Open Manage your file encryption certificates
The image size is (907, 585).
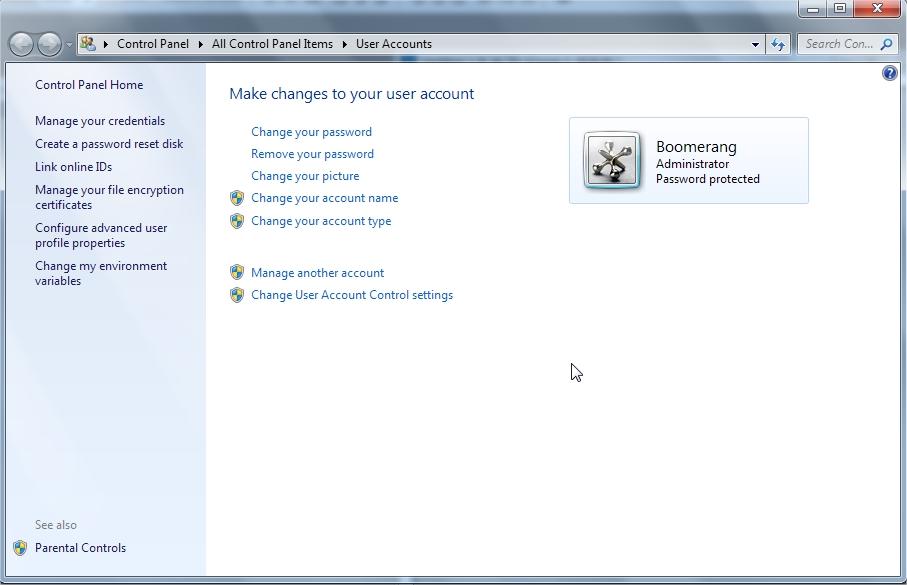point(109,197)
